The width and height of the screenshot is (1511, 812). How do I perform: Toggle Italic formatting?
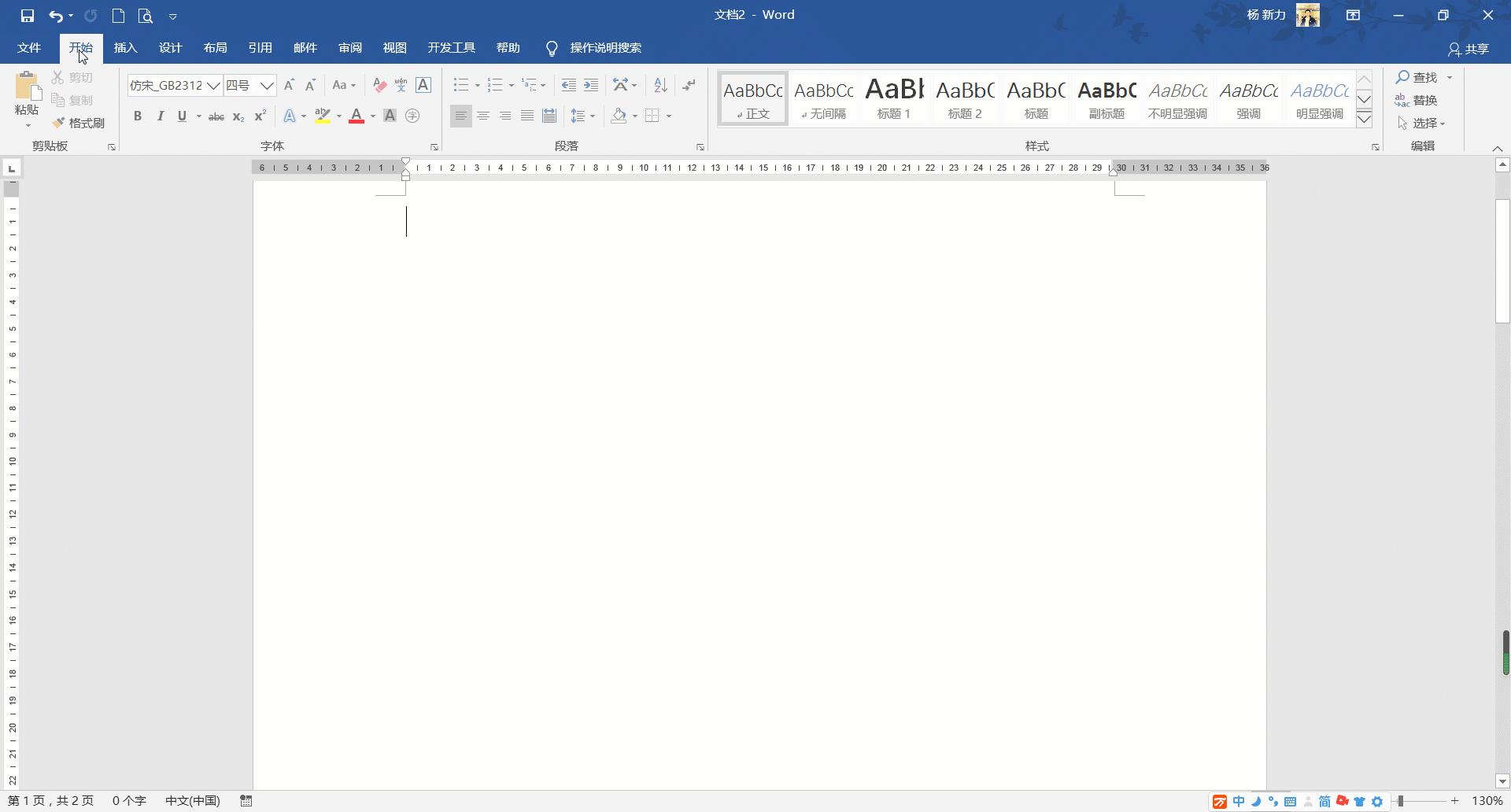click(x=161, y=116)
